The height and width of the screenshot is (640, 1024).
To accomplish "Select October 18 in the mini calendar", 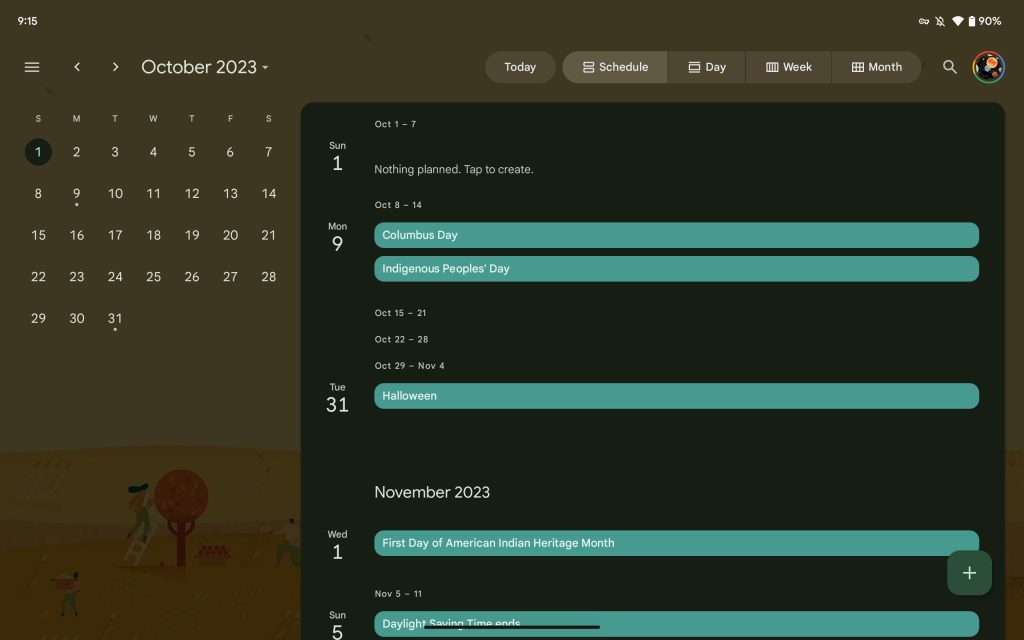I will coord(153,236).
